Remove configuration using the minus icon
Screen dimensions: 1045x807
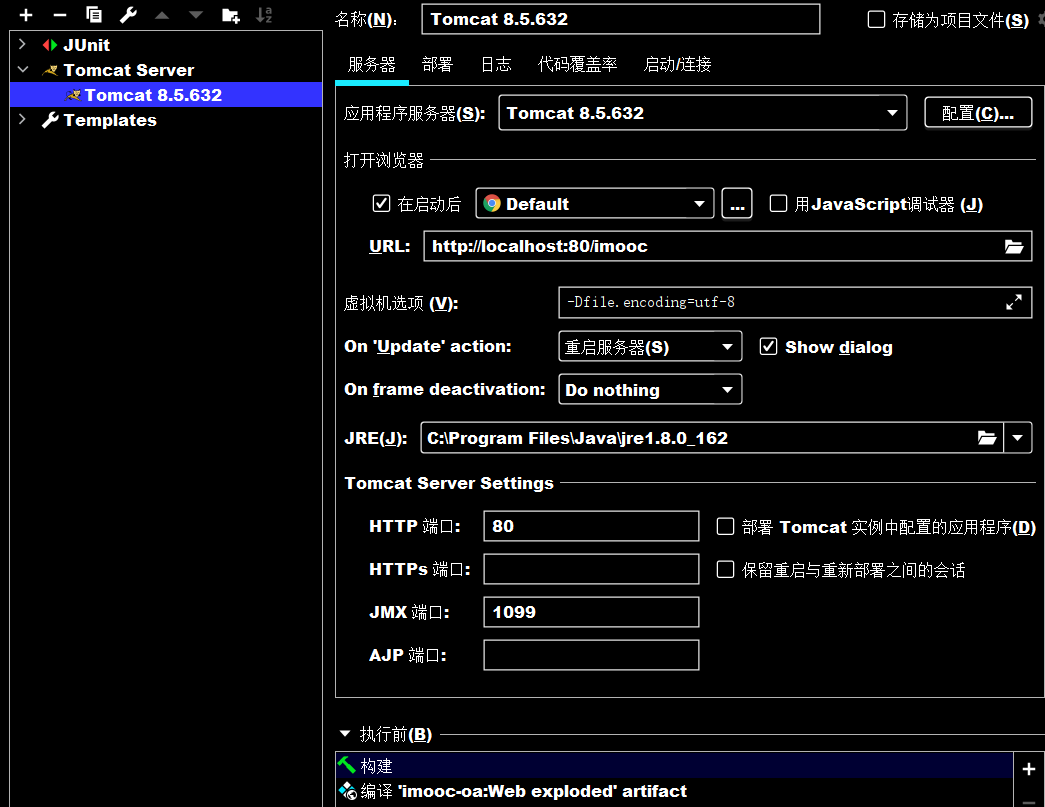60,15
